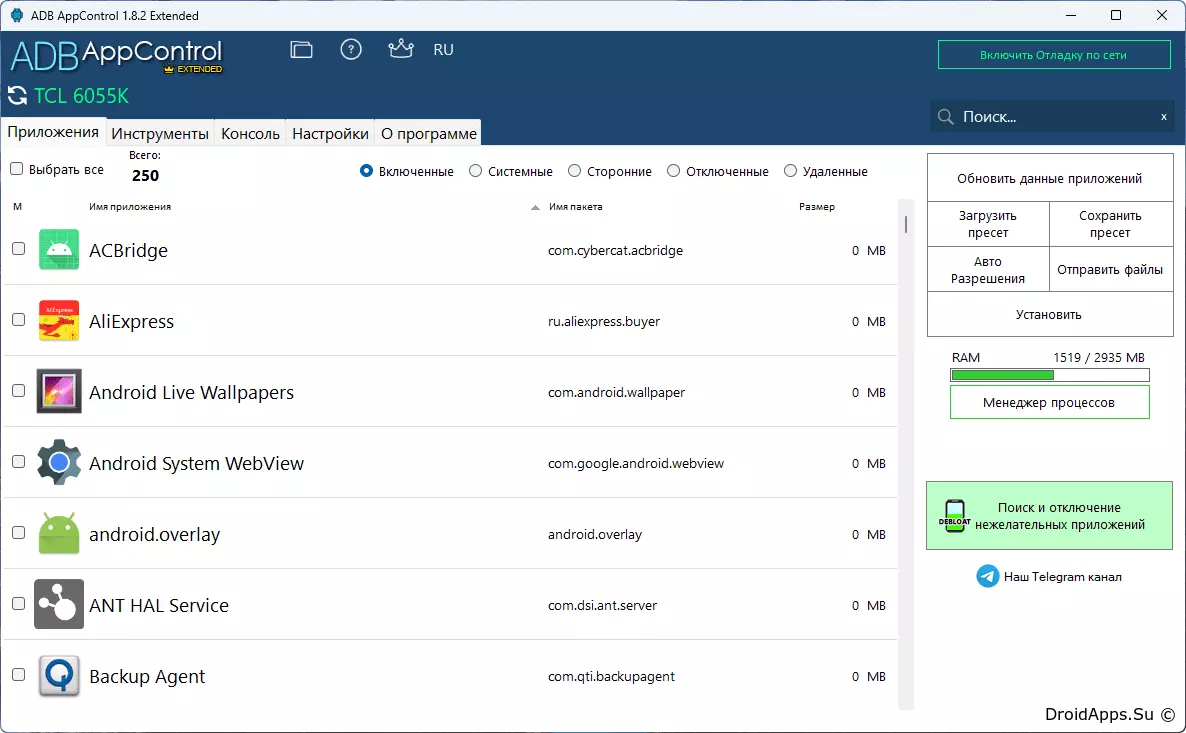Open the Приложения tab

(x=53, y=132)
